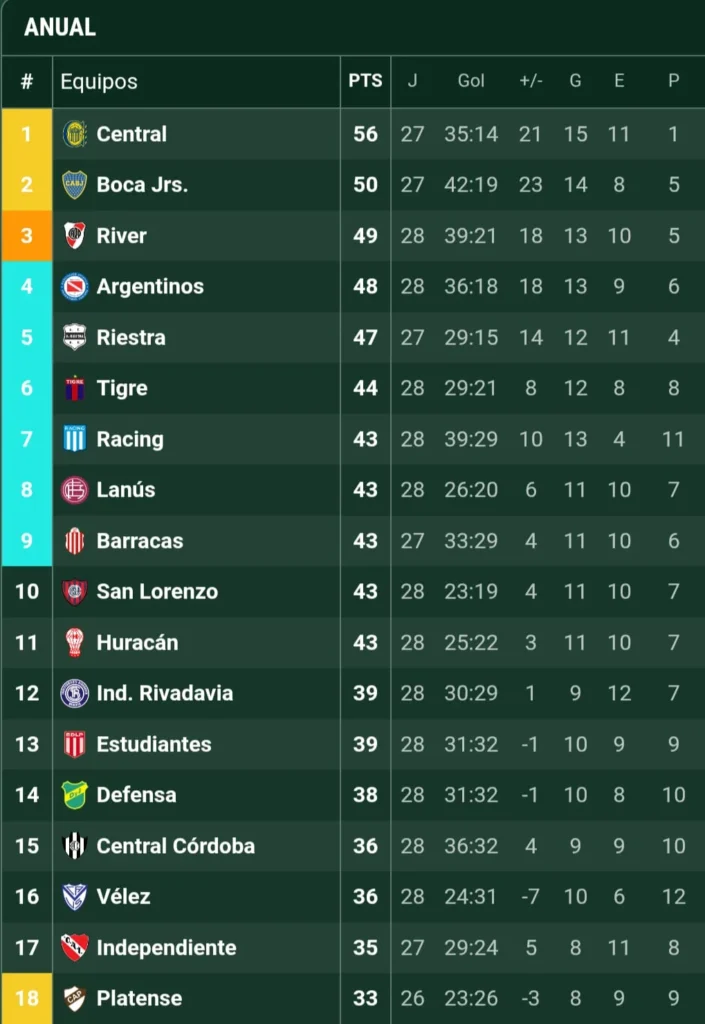Screen dimensions: 705x1024
Task: Open the Huracán team link
Action: (x=137, y=643)
